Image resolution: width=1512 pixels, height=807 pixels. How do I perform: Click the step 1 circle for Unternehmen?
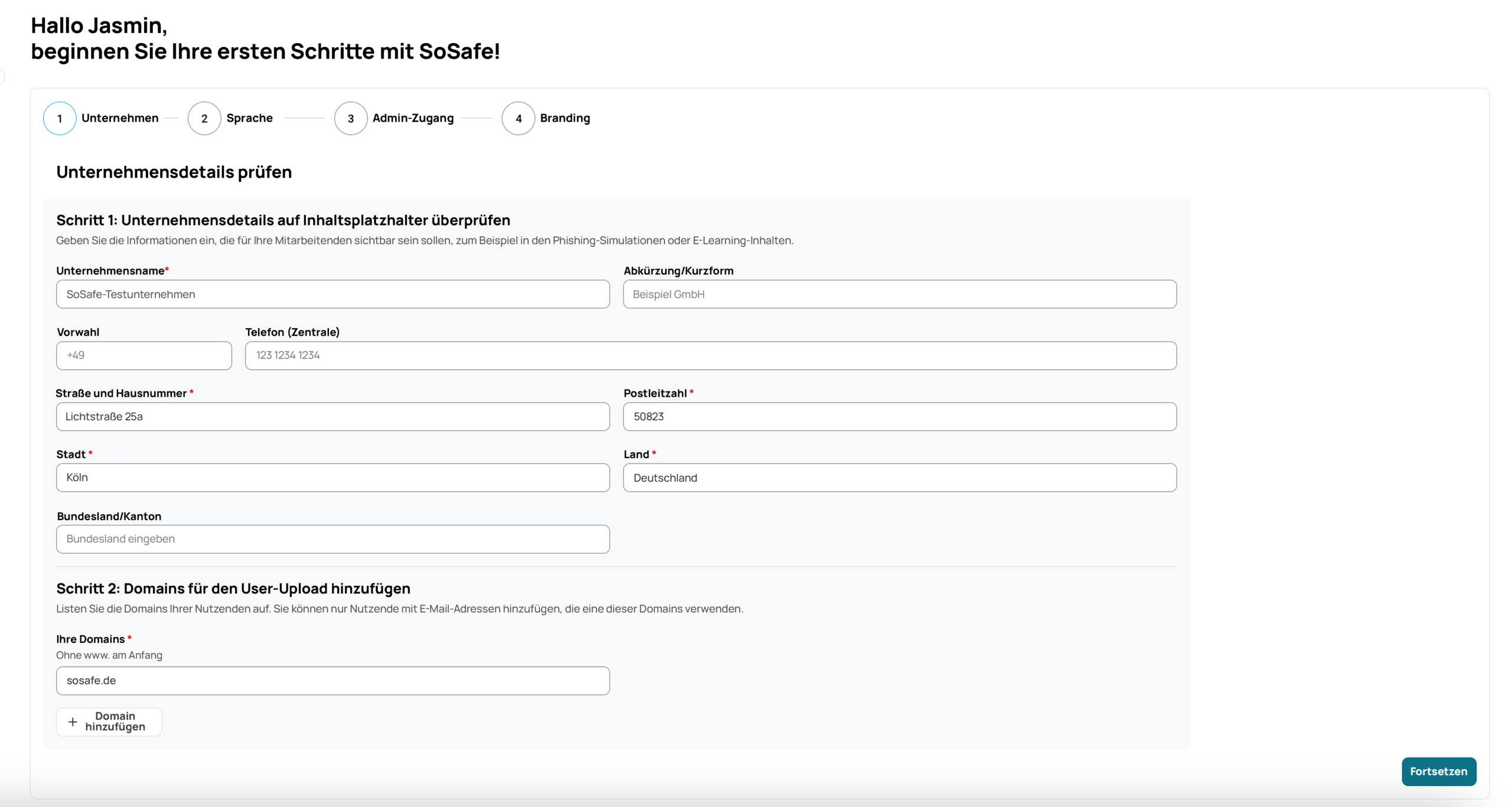tap(60, 118)
